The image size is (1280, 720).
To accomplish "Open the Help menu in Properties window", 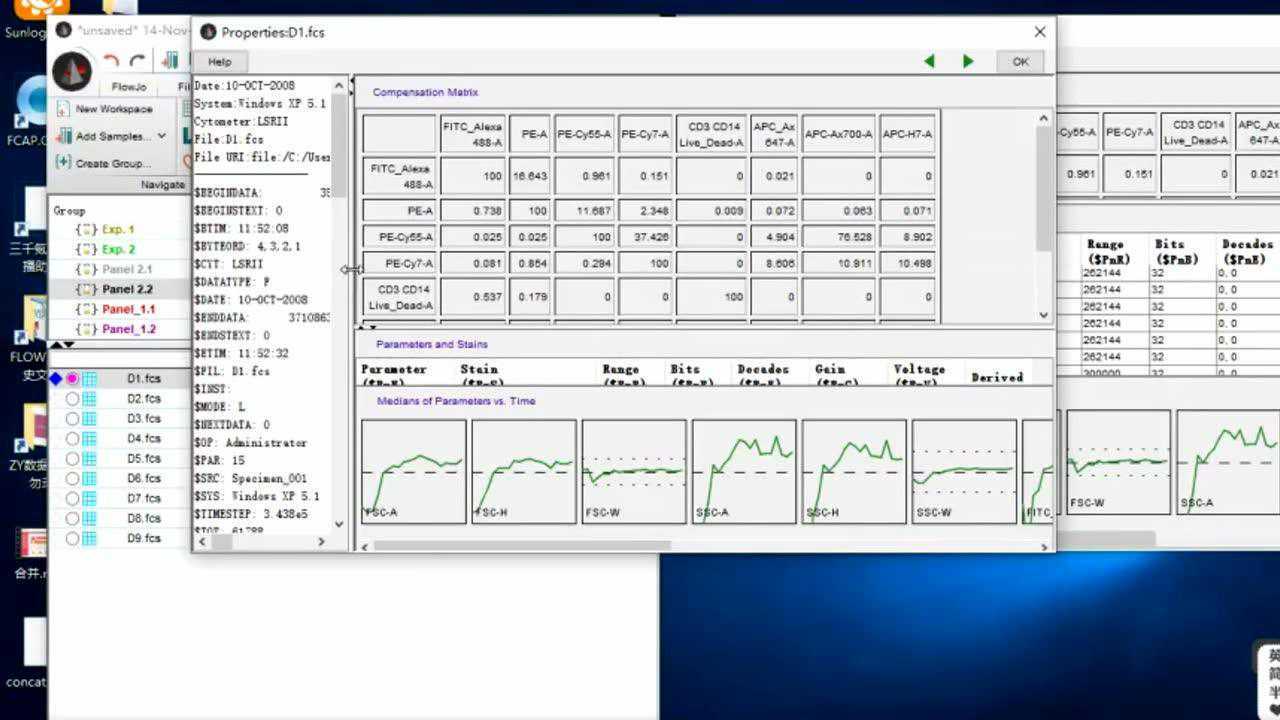I will click(219, 62).
